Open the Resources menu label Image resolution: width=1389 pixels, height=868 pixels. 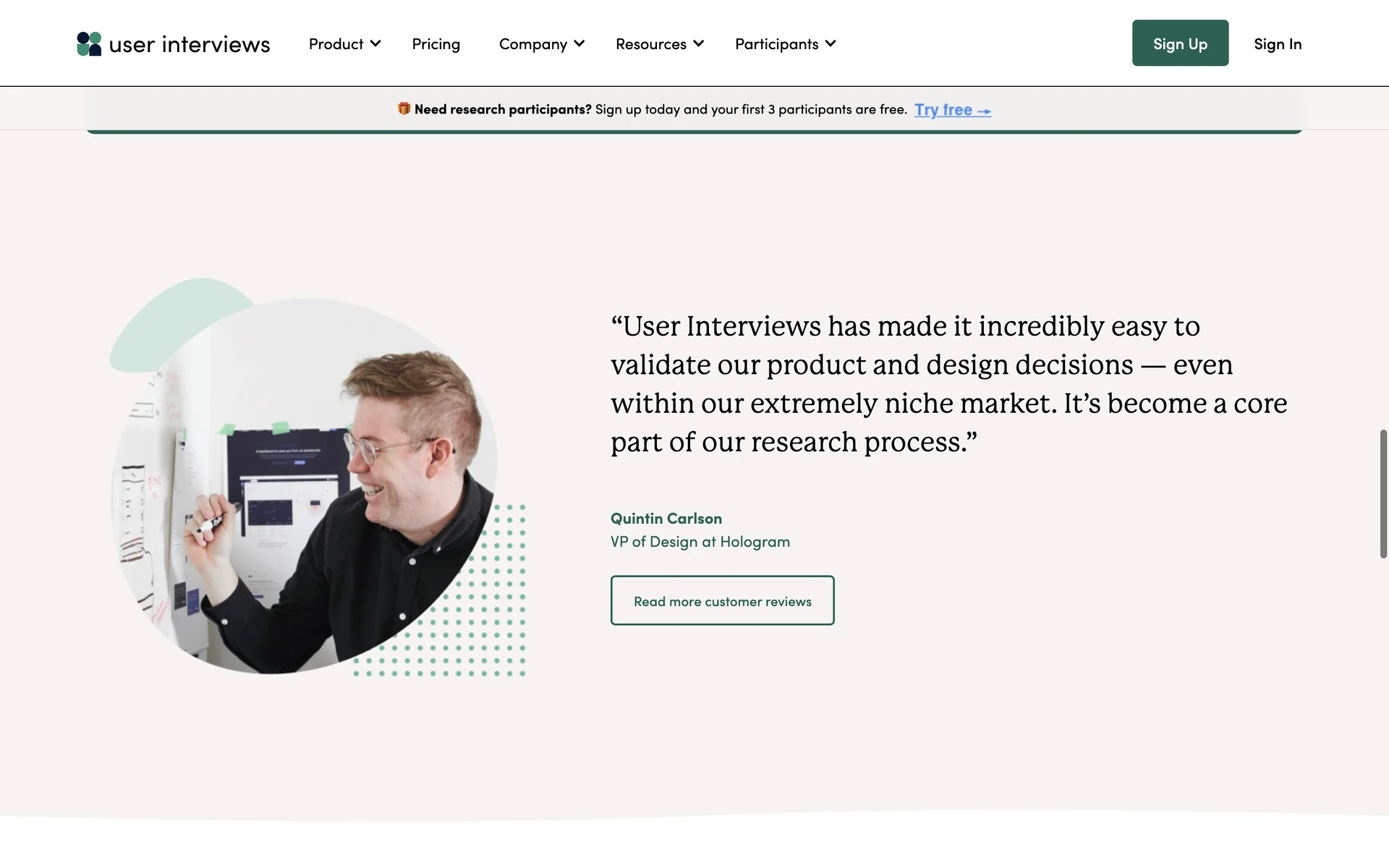[650, 44]
